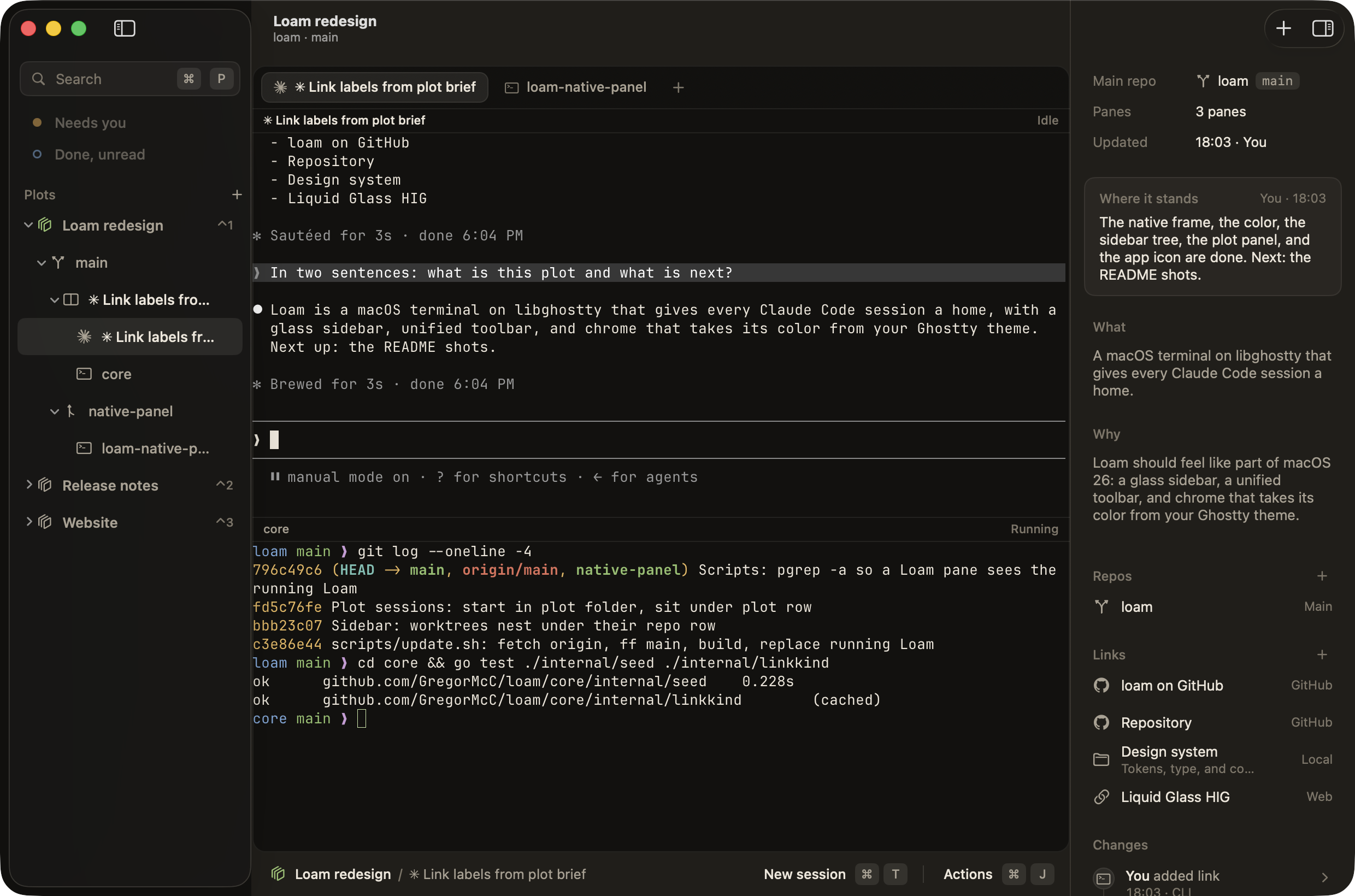Filter by Done, unread
1355x896 pixels.
point(89,154)
